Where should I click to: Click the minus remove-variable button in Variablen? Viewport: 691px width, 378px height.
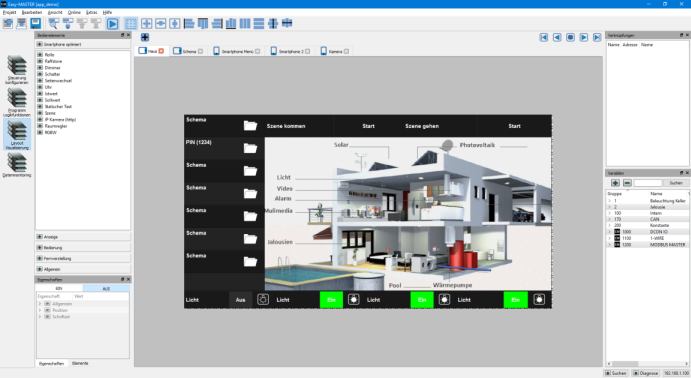[x=627, y=183]
